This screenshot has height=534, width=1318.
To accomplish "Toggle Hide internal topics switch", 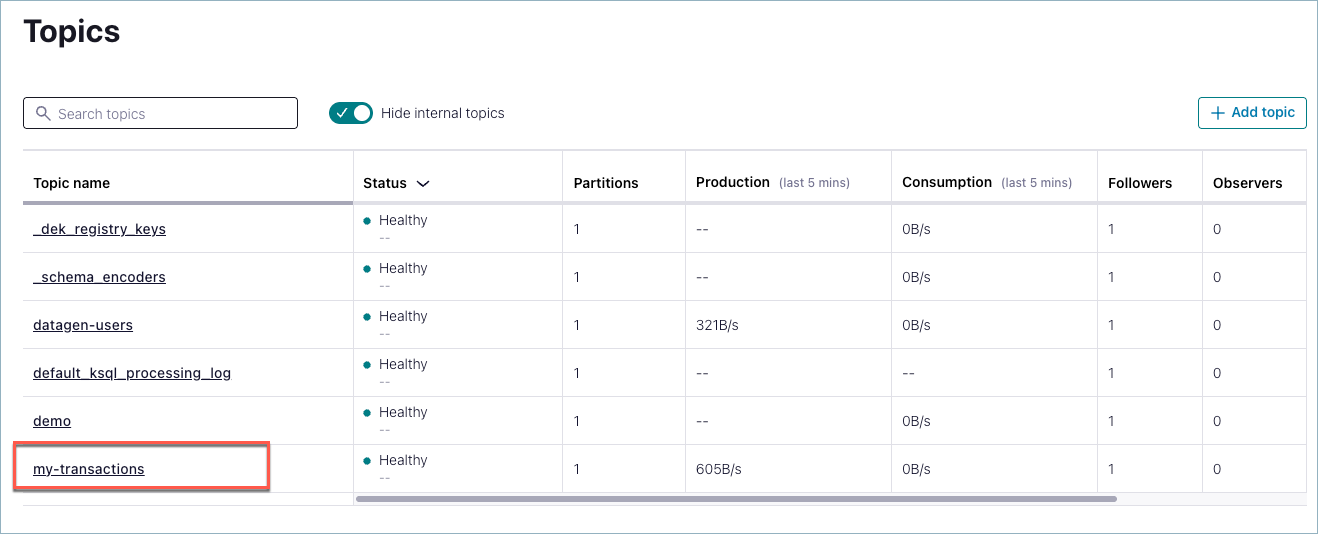I will click(350, 113).
